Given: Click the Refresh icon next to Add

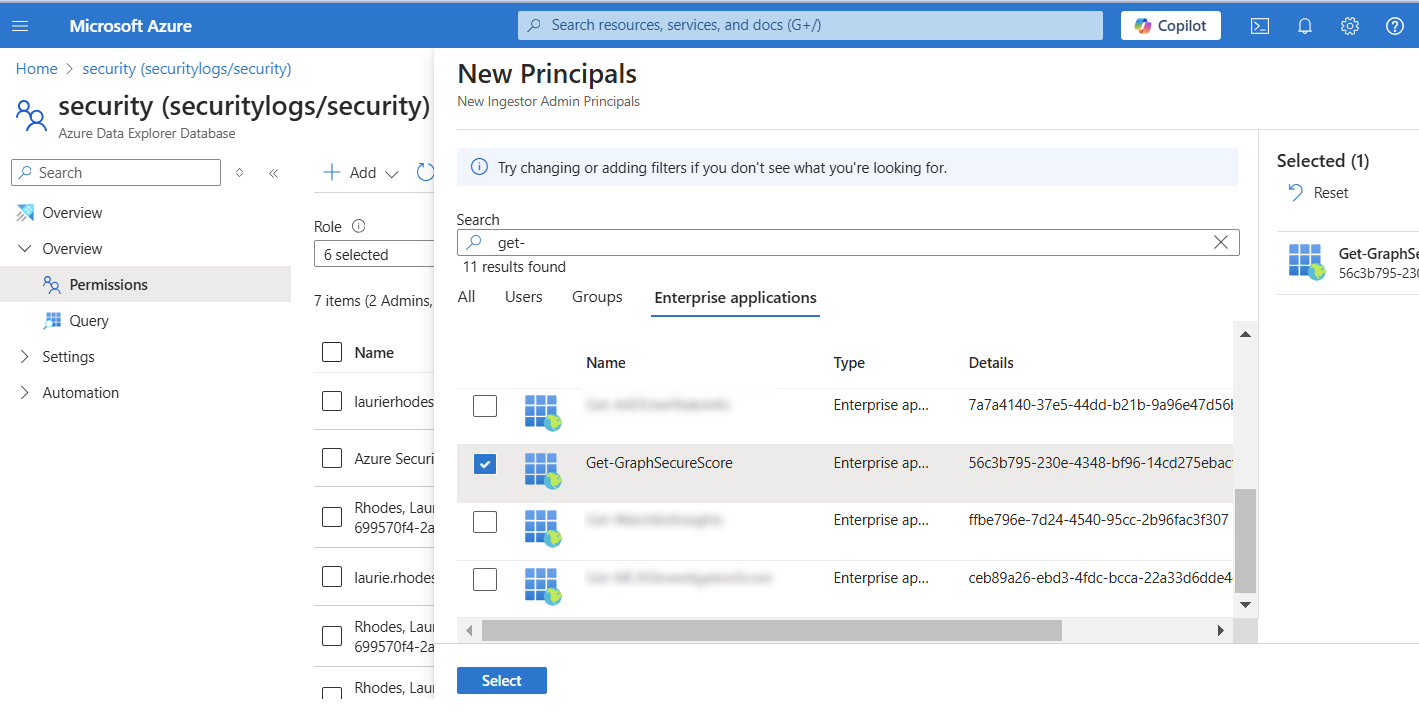Looking at the screenshot, I should point(425,173).
